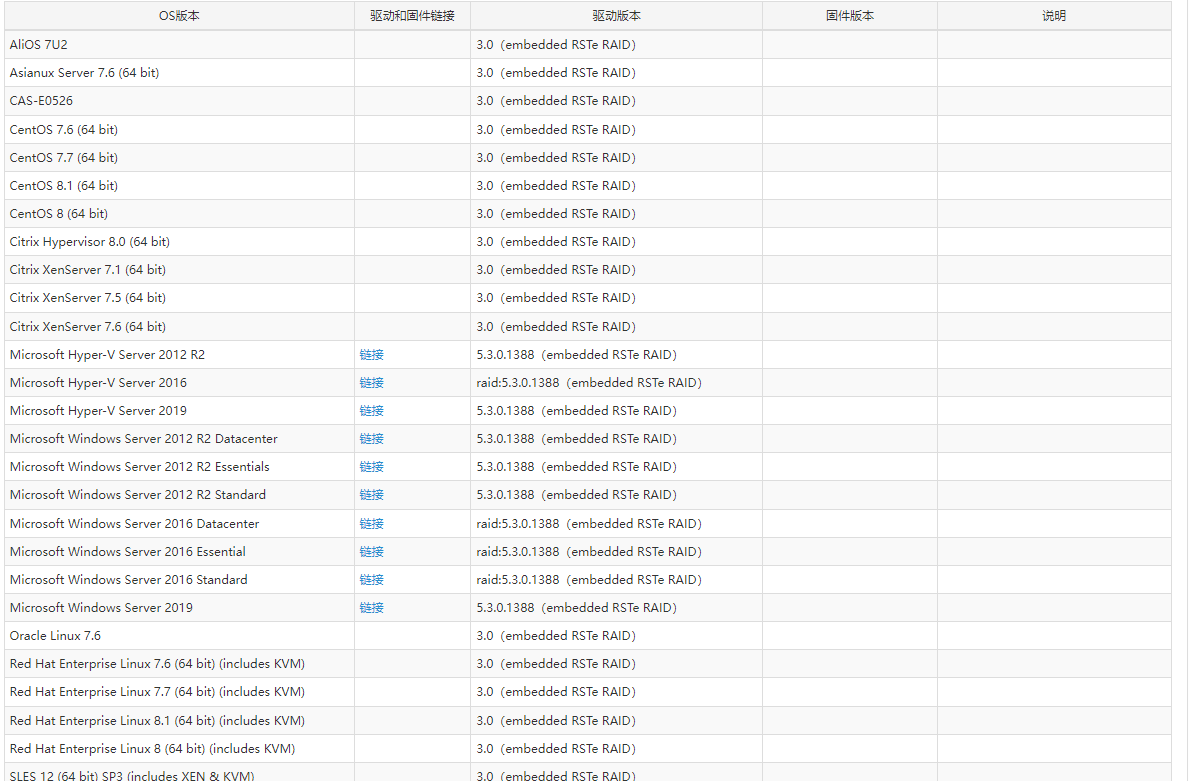
Task: Select the Oracle Linux 7.6 cell
Action: (179, 636)
